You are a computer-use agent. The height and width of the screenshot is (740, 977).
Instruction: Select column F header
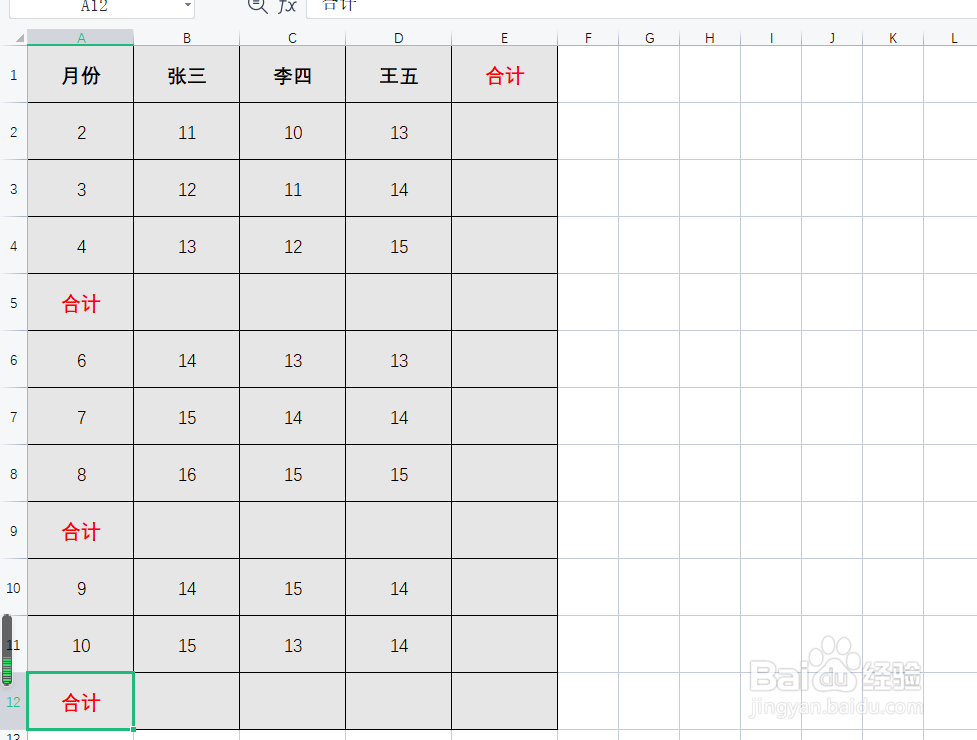[588, 37]
